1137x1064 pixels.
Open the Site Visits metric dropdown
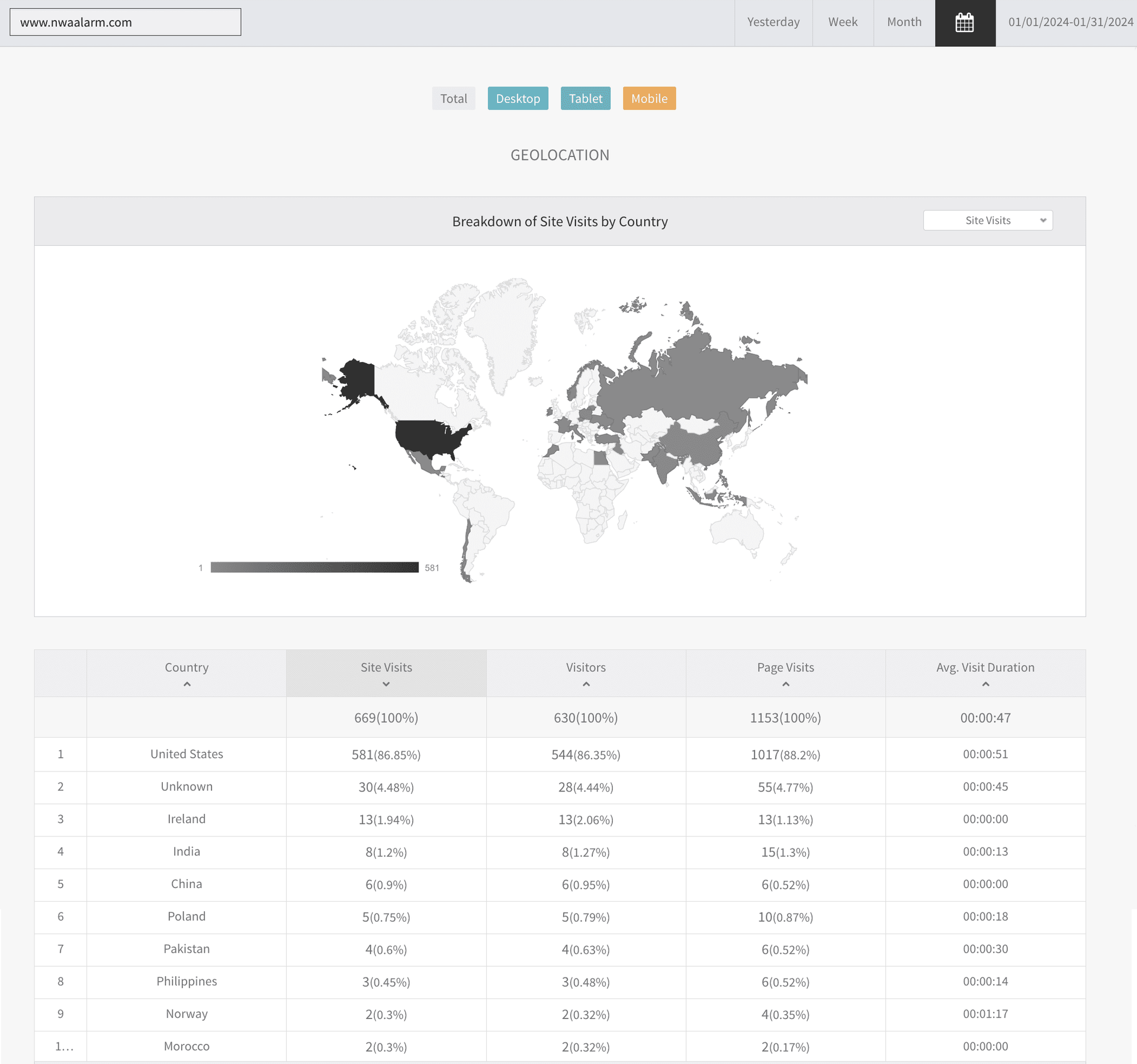click(x=987, y=220)
